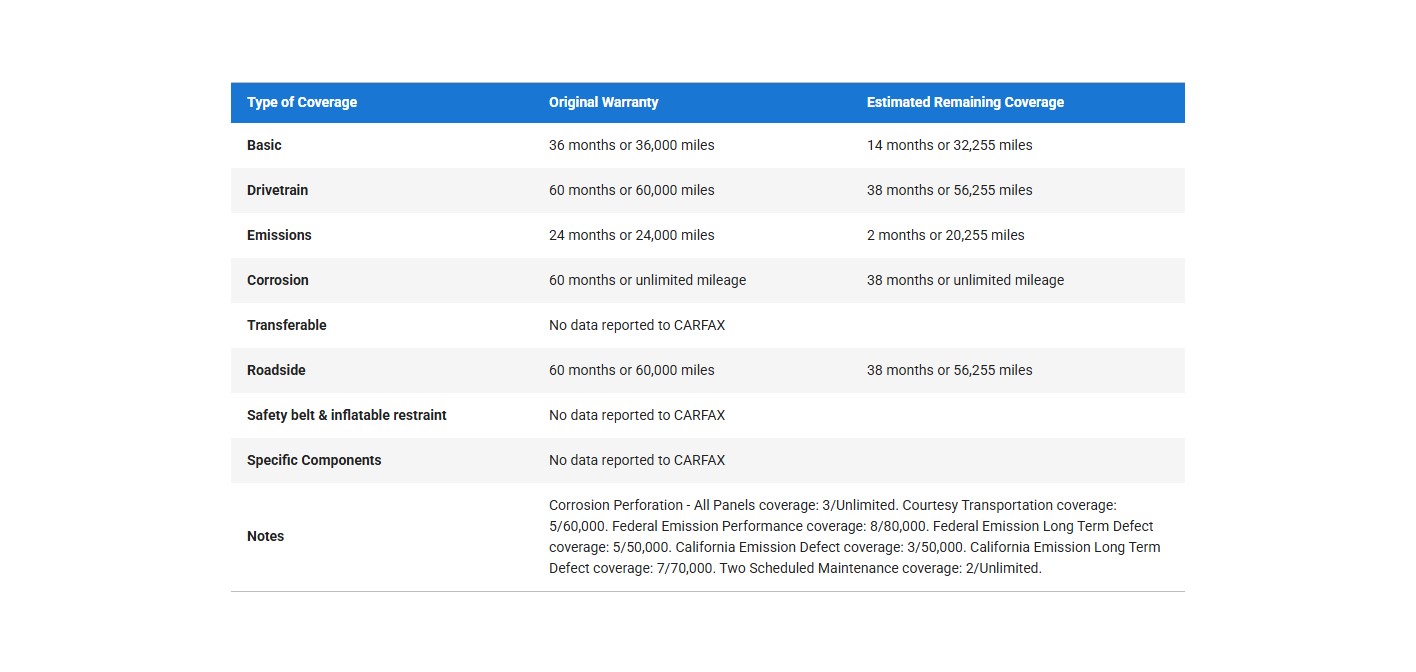Select the 2 months or 20,255 miles value
This screenshot has width=1416, height=672.
pyautogui.click(x=945, y=235)
